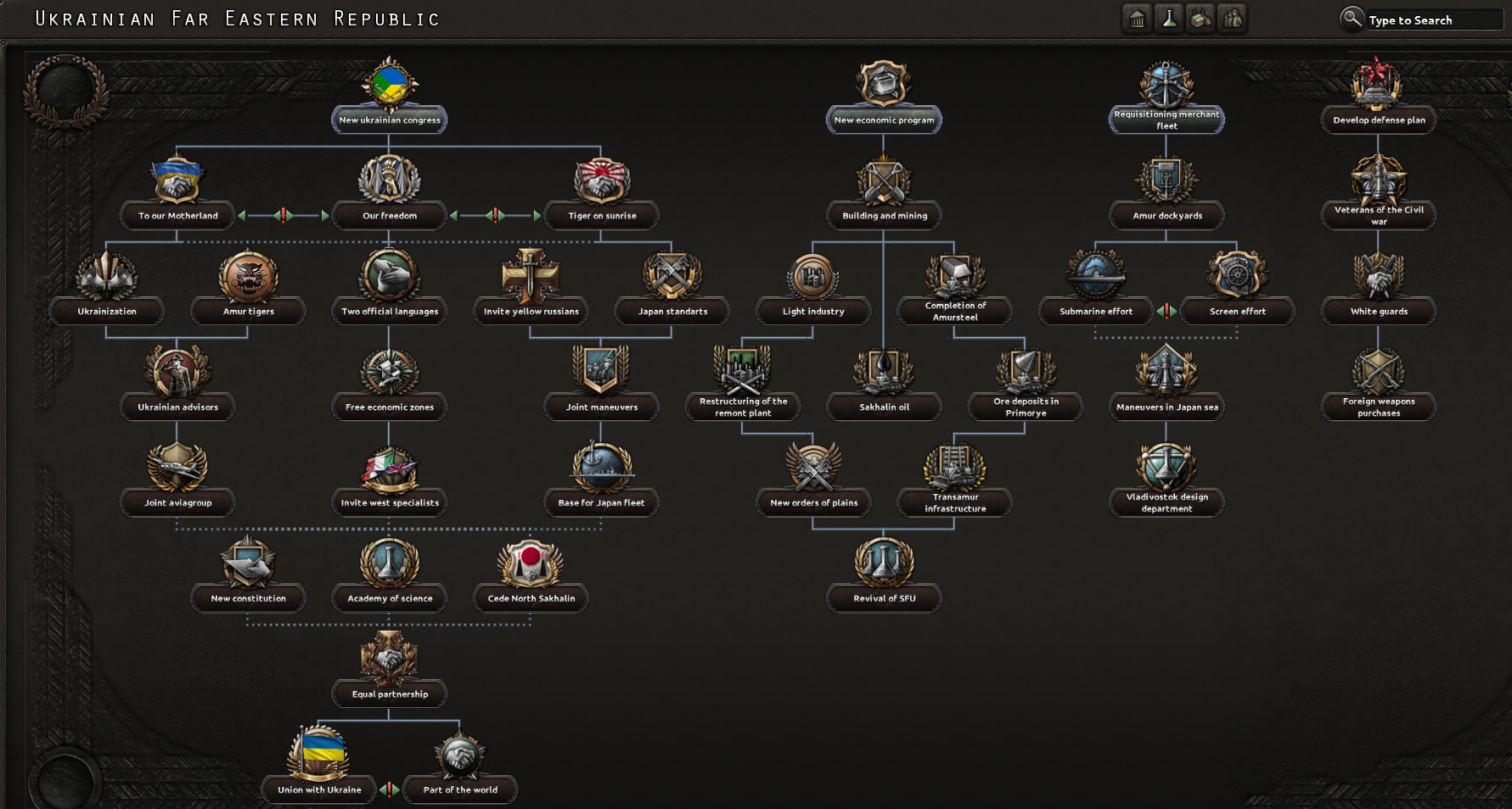Click the magnifying glass search icon
Image resolution: width=1512 pixels, height=809 pixels.
[x=1351, y=18]
